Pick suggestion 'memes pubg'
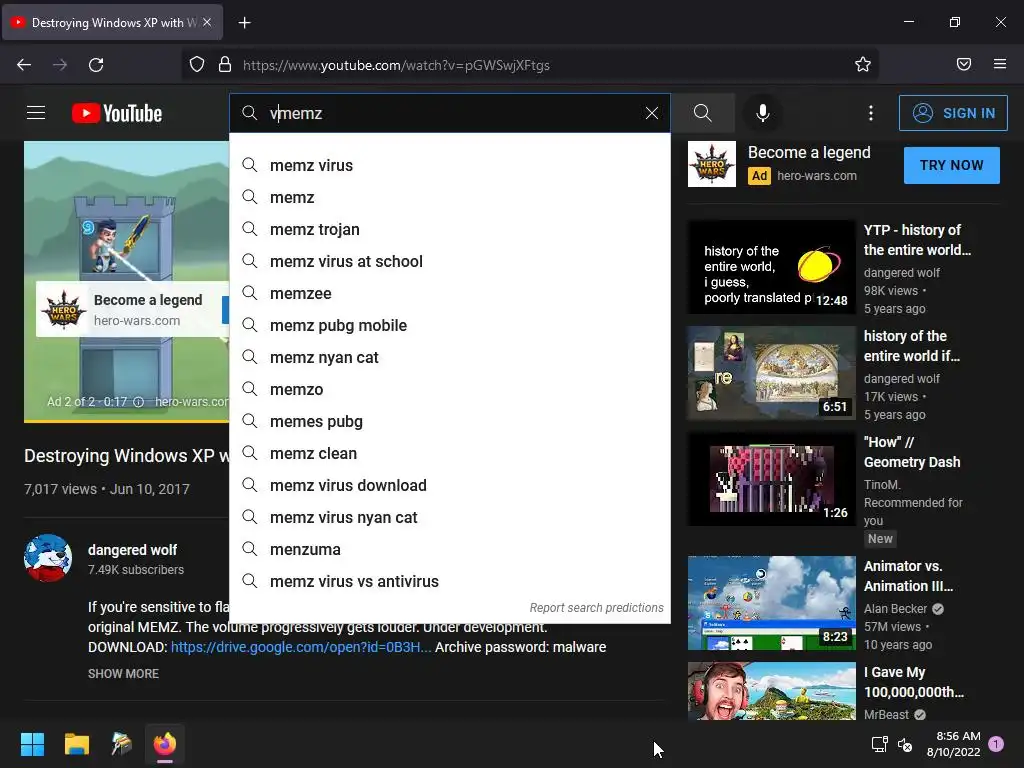 (x=449, y=421)
